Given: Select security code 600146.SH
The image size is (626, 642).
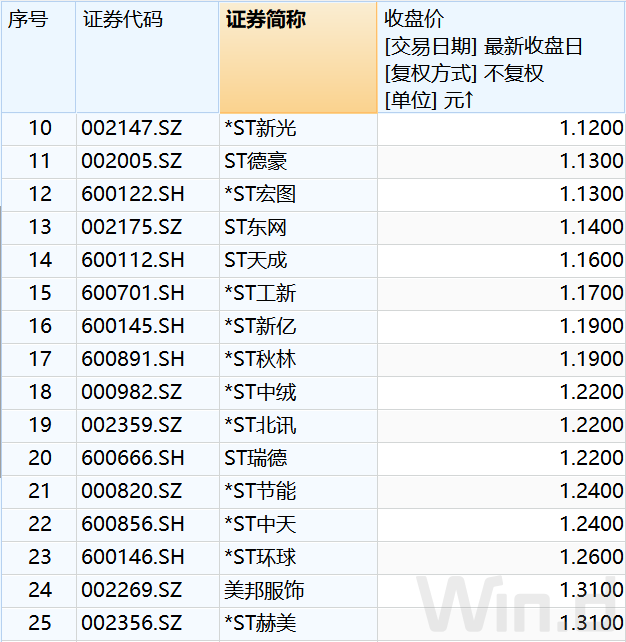Looking at the screenshot, I should pyautogui.click(x=147, y=557).
